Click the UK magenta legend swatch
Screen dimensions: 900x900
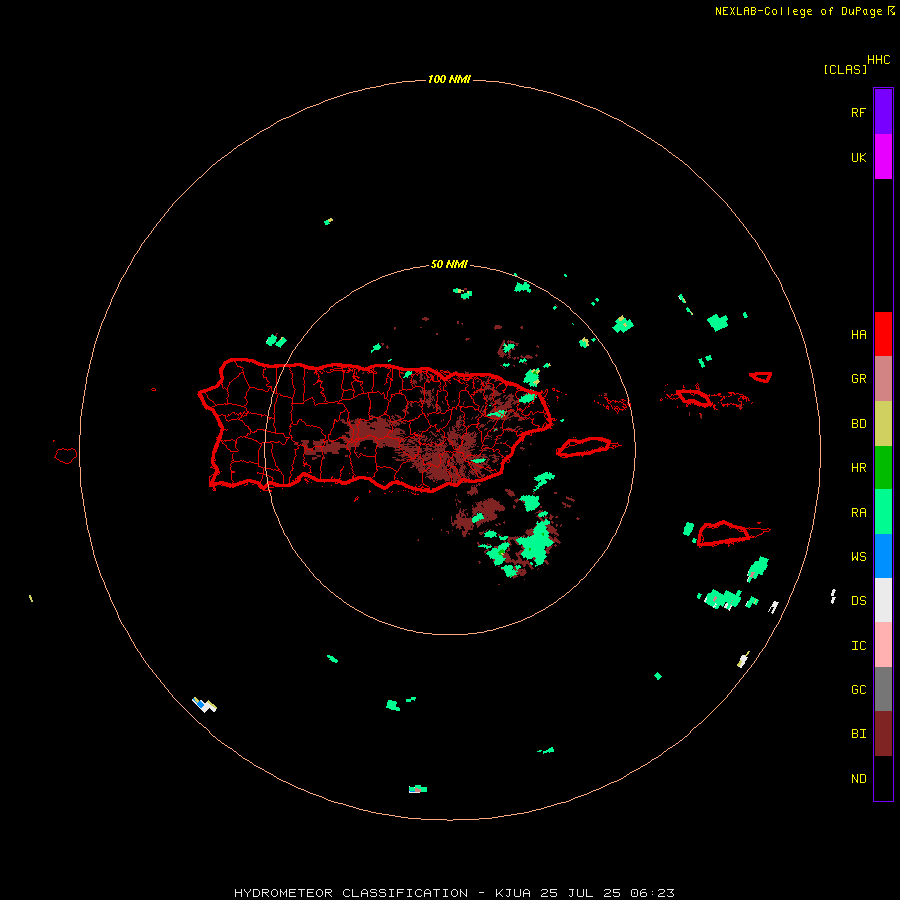[x=883, y=157]
